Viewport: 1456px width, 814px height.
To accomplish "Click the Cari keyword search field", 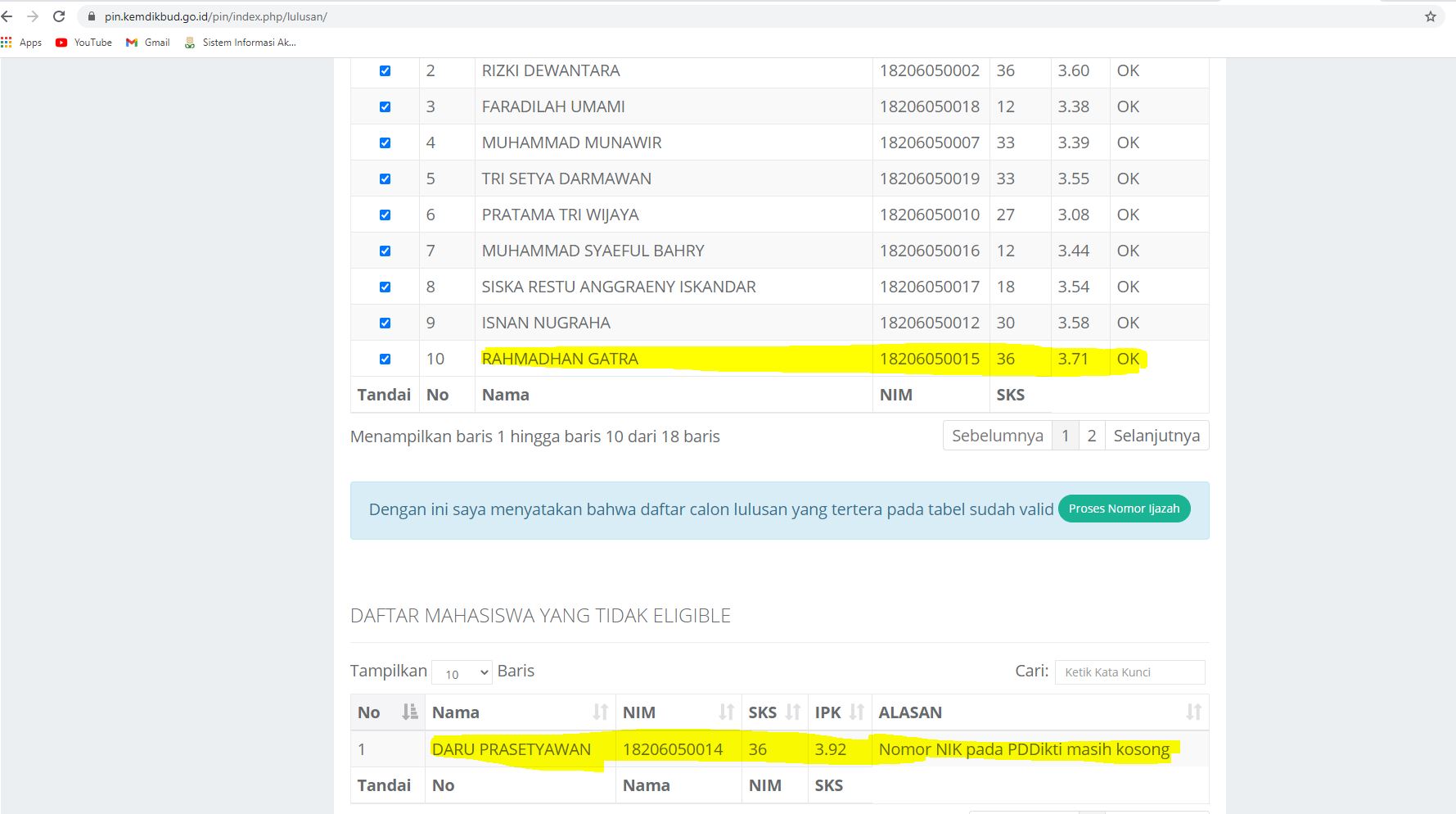I will 1129,672.
